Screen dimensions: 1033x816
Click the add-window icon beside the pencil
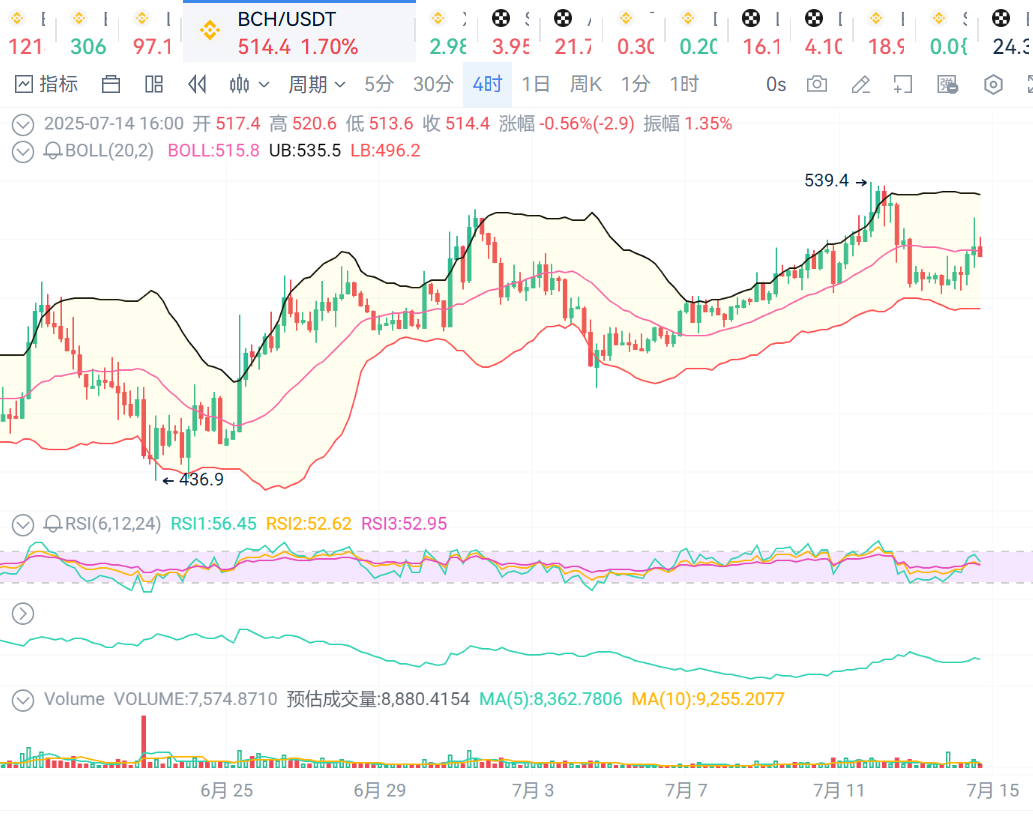(903, 84)
